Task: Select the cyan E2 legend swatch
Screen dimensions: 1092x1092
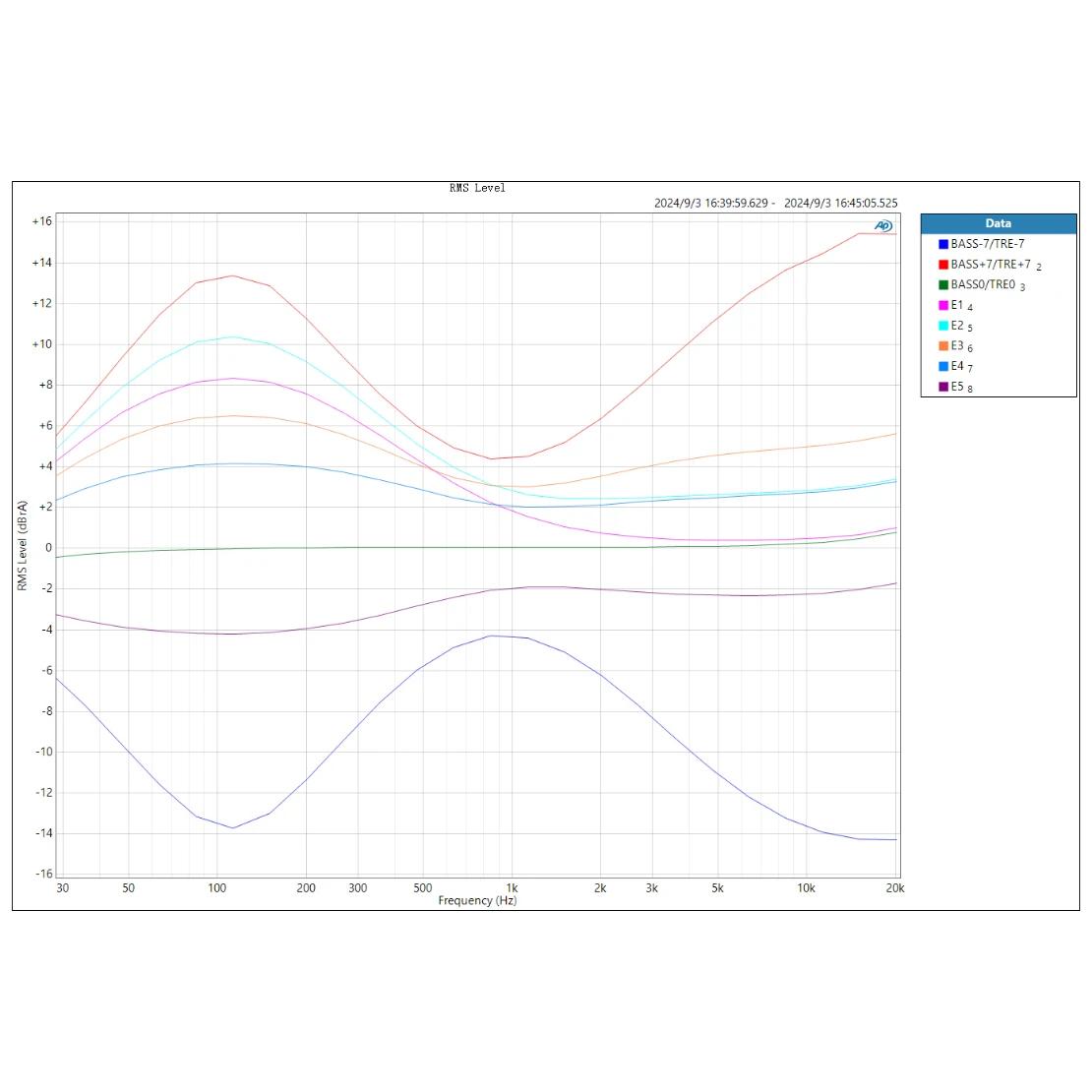Action: click(943, 326)
